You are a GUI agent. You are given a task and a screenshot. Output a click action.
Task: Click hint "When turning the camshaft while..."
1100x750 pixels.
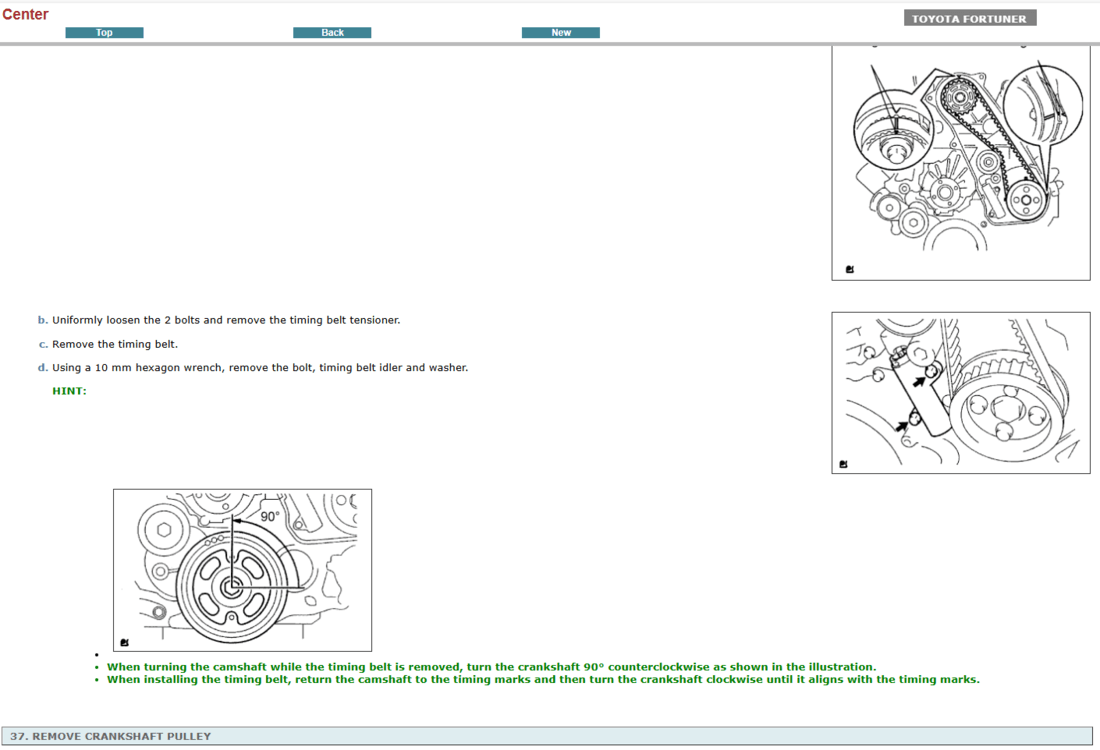point(491,667)
